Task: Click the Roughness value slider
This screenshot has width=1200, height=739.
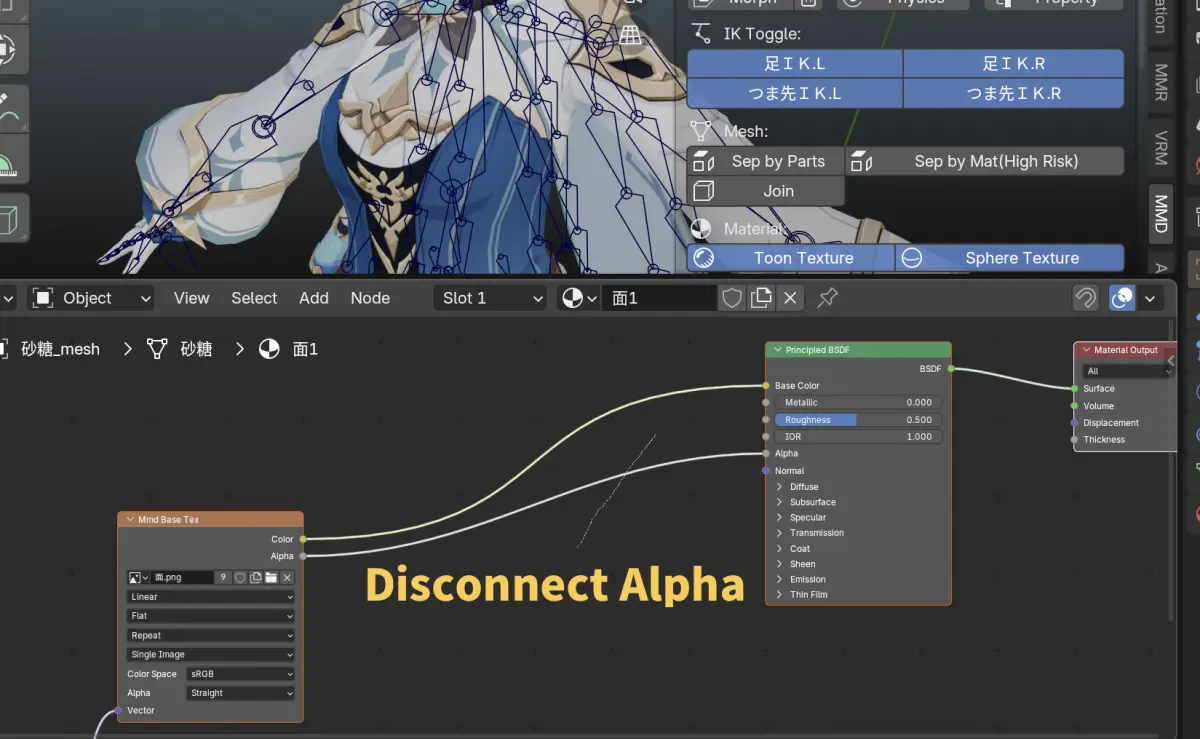Action: (x=856, y=420)
